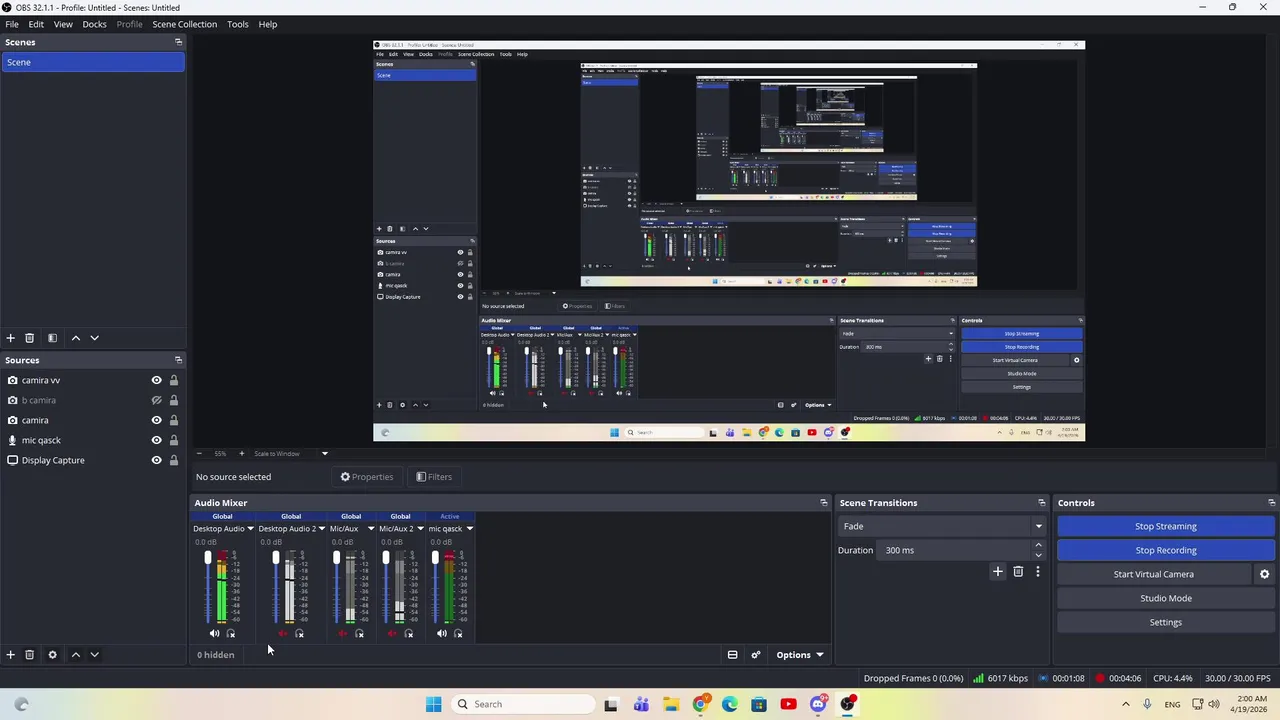Add a new source with the Sources plus icon
Screen dimensions: 1280x720
pos(10,655)
